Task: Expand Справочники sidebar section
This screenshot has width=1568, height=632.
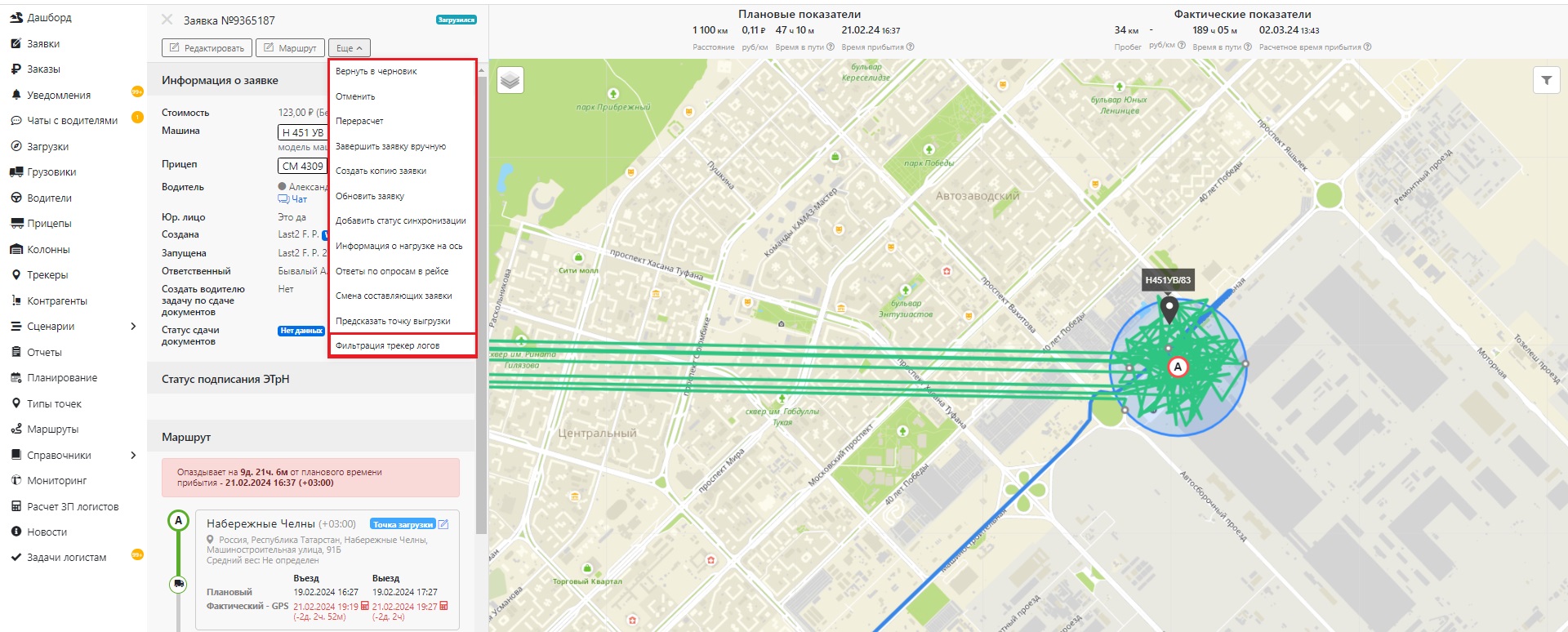Action: click(133, 455)
